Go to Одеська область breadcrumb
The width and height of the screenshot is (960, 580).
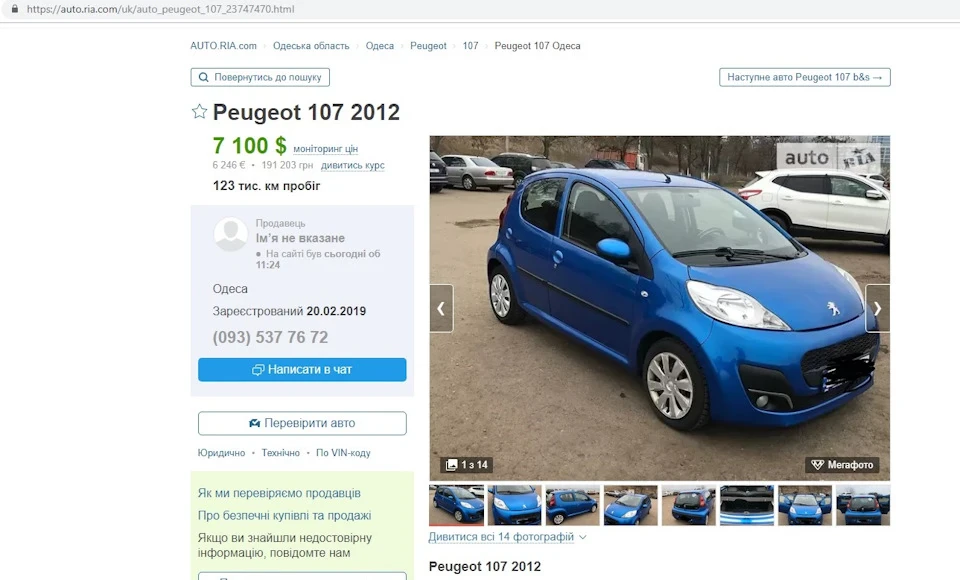coord(311,46)
